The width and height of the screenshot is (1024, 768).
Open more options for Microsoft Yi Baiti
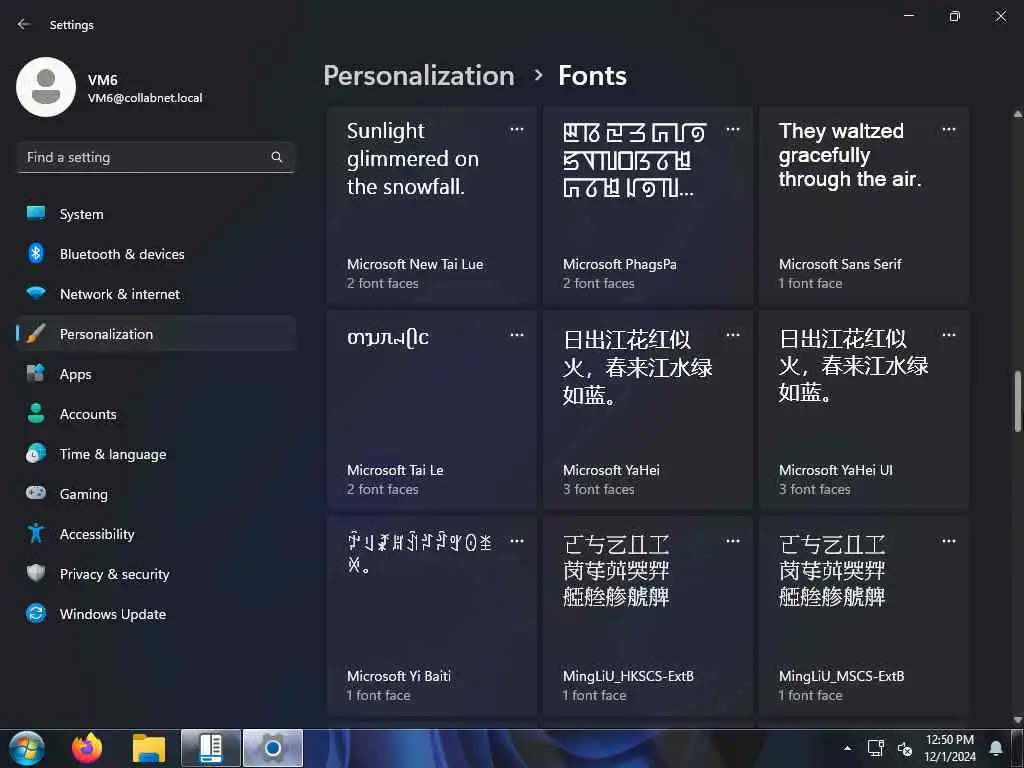click(517, 541)
